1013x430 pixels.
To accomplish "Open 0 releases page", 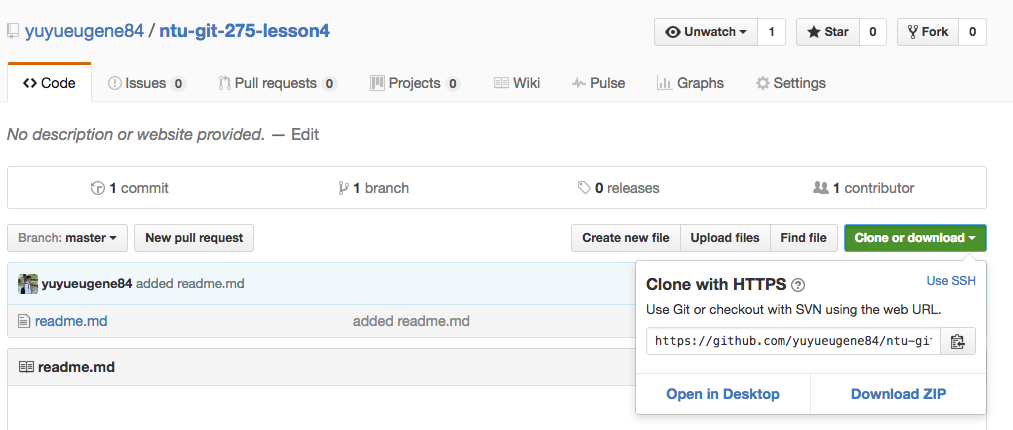I will [x=618, y=188].
